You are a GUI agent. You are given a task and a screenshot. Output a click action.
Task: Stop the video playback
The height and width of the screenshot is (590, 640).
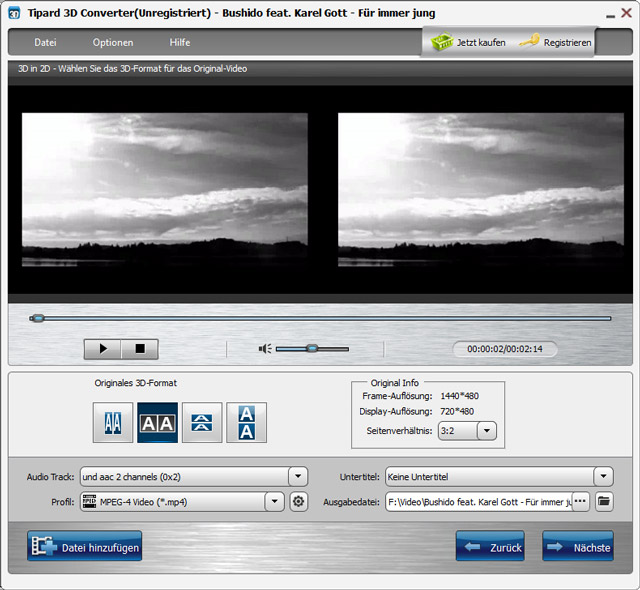tap(140, 349)
